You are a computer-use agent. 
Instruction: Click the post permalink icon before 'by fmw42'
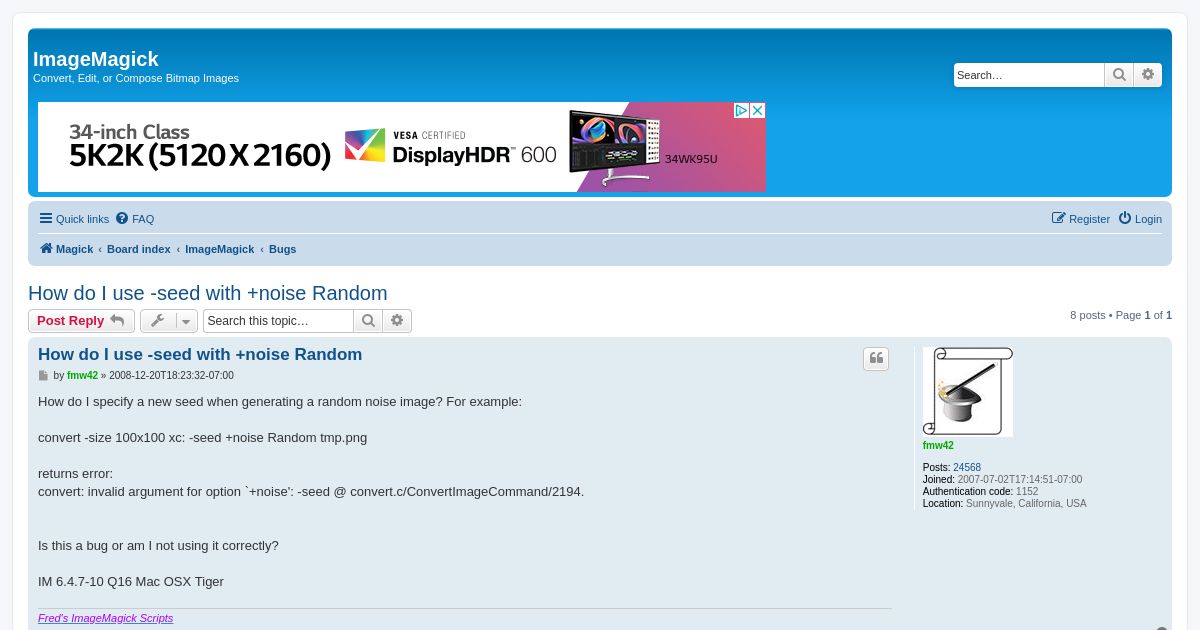[43, 376]
